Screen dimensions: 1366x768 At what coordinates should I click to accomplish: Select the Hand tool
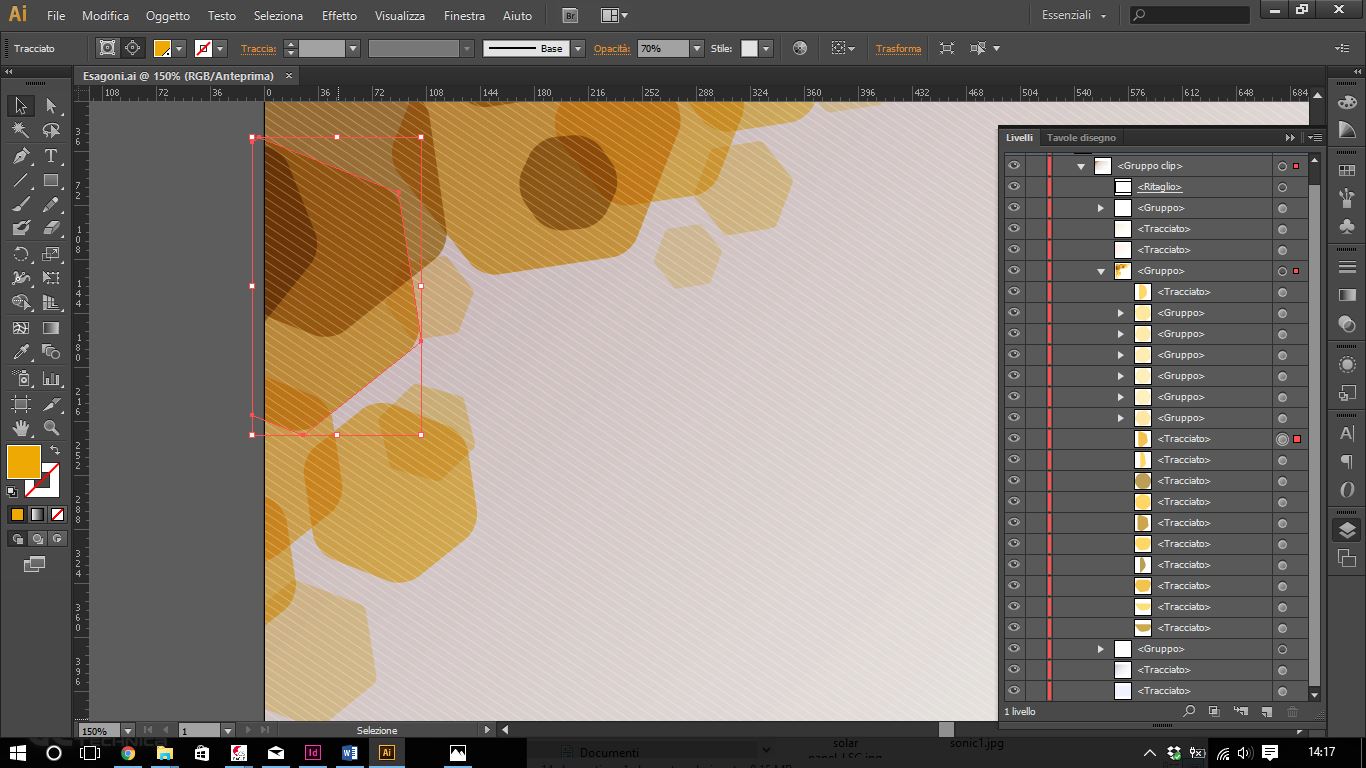tap(20, 429)
